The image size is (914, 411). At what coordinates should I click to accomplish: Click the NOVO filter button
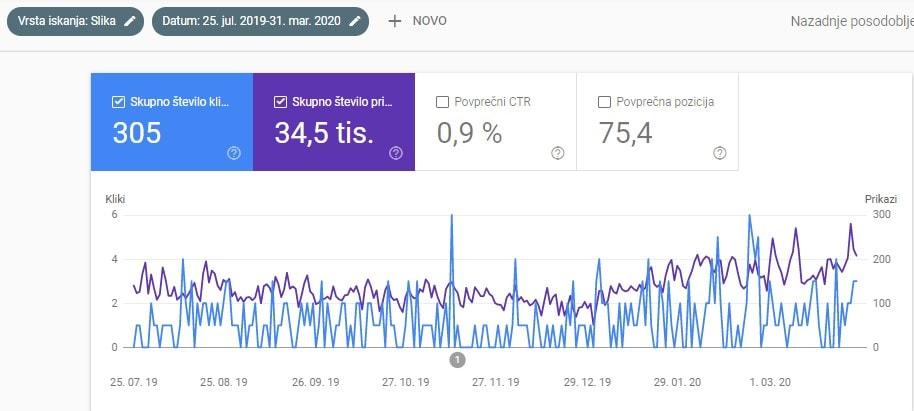pos(418,22)
